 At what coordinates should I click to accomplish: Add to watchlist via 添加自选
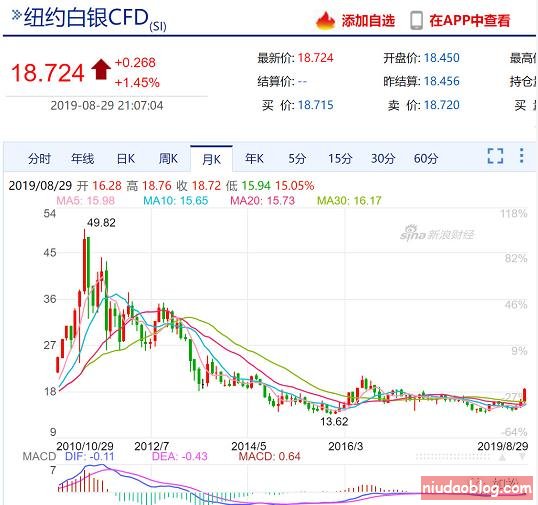[x=368, y=21]
